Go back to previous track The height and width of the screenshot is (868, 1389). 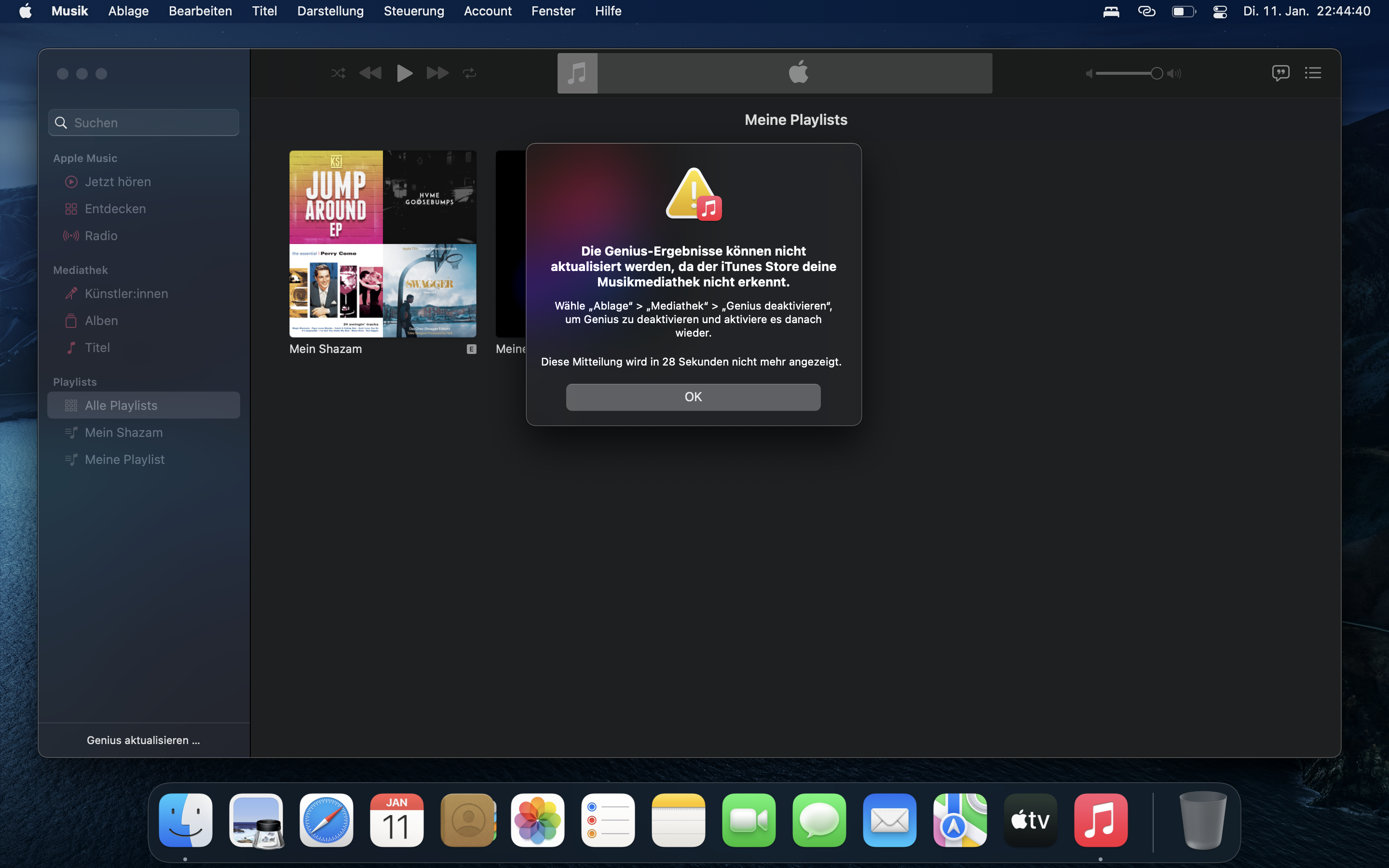pyautogui.click(x=370, y=73)
